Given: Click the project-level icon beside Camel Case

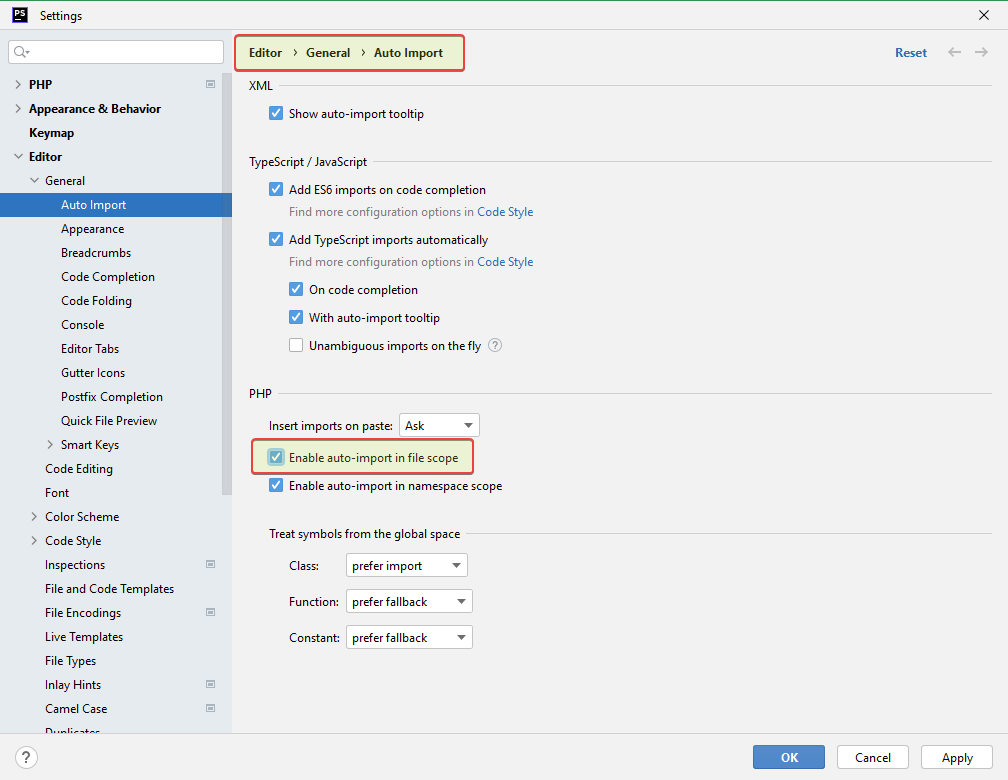Looking at the screenshot, I should (x=210, y=709).
